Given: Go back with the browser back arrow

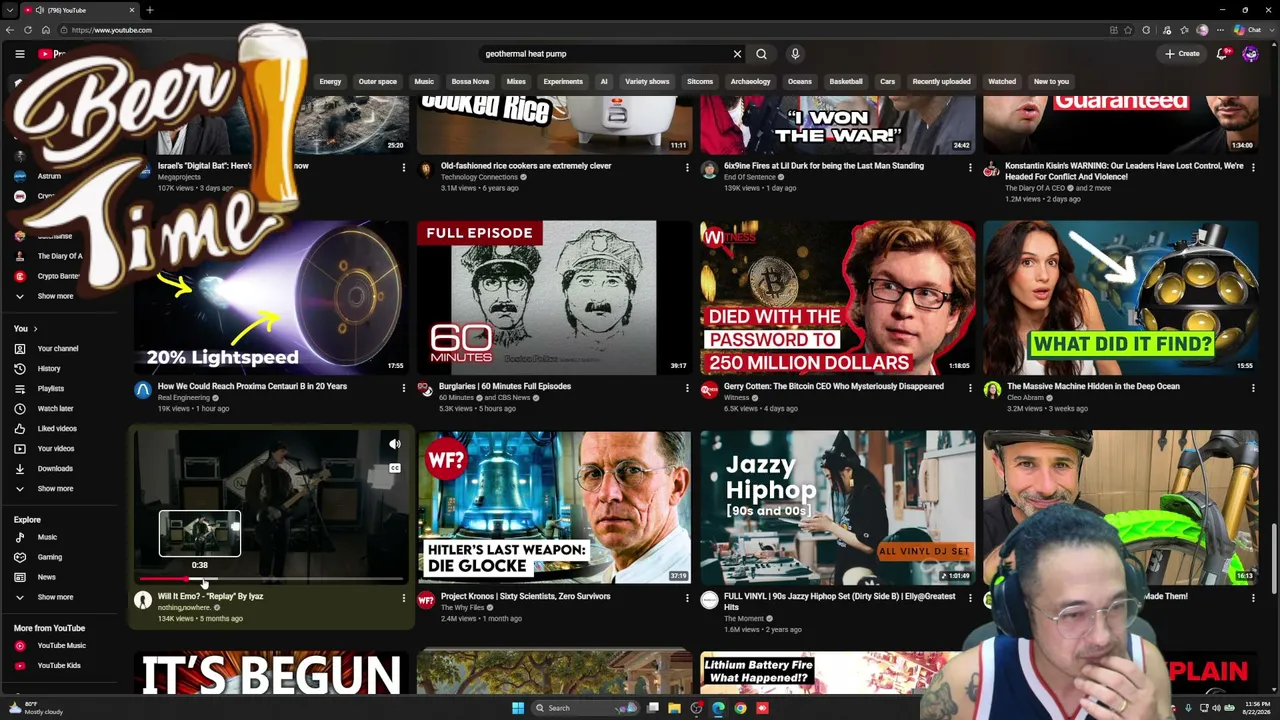Looking at the screenshot, I should pos(11,30).
